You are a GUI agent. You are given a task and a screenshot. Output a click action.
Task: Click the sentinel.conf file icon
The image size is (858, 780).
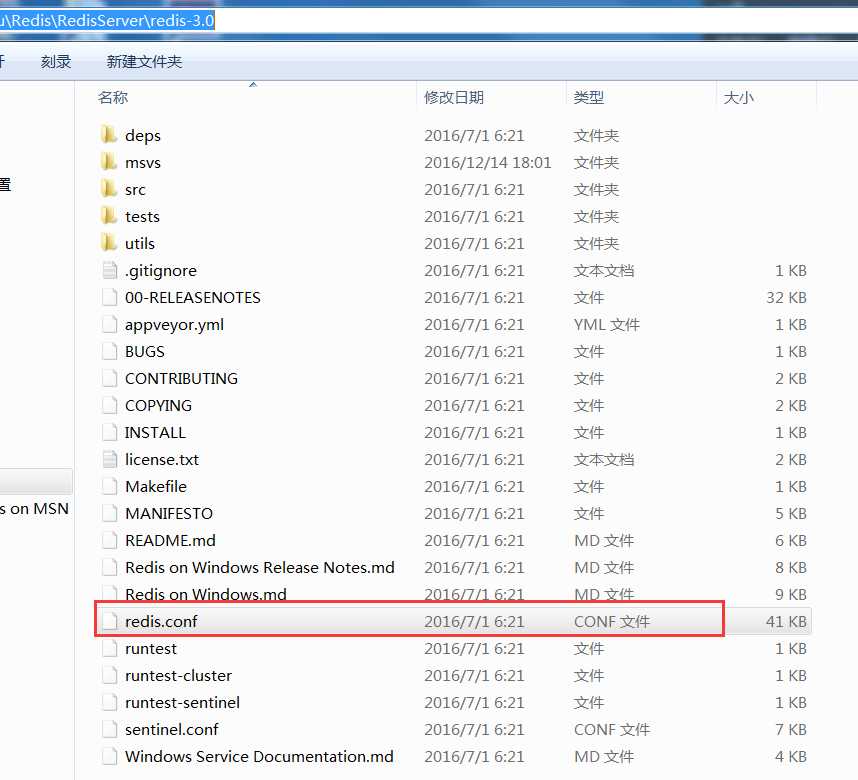coord(109,729)
